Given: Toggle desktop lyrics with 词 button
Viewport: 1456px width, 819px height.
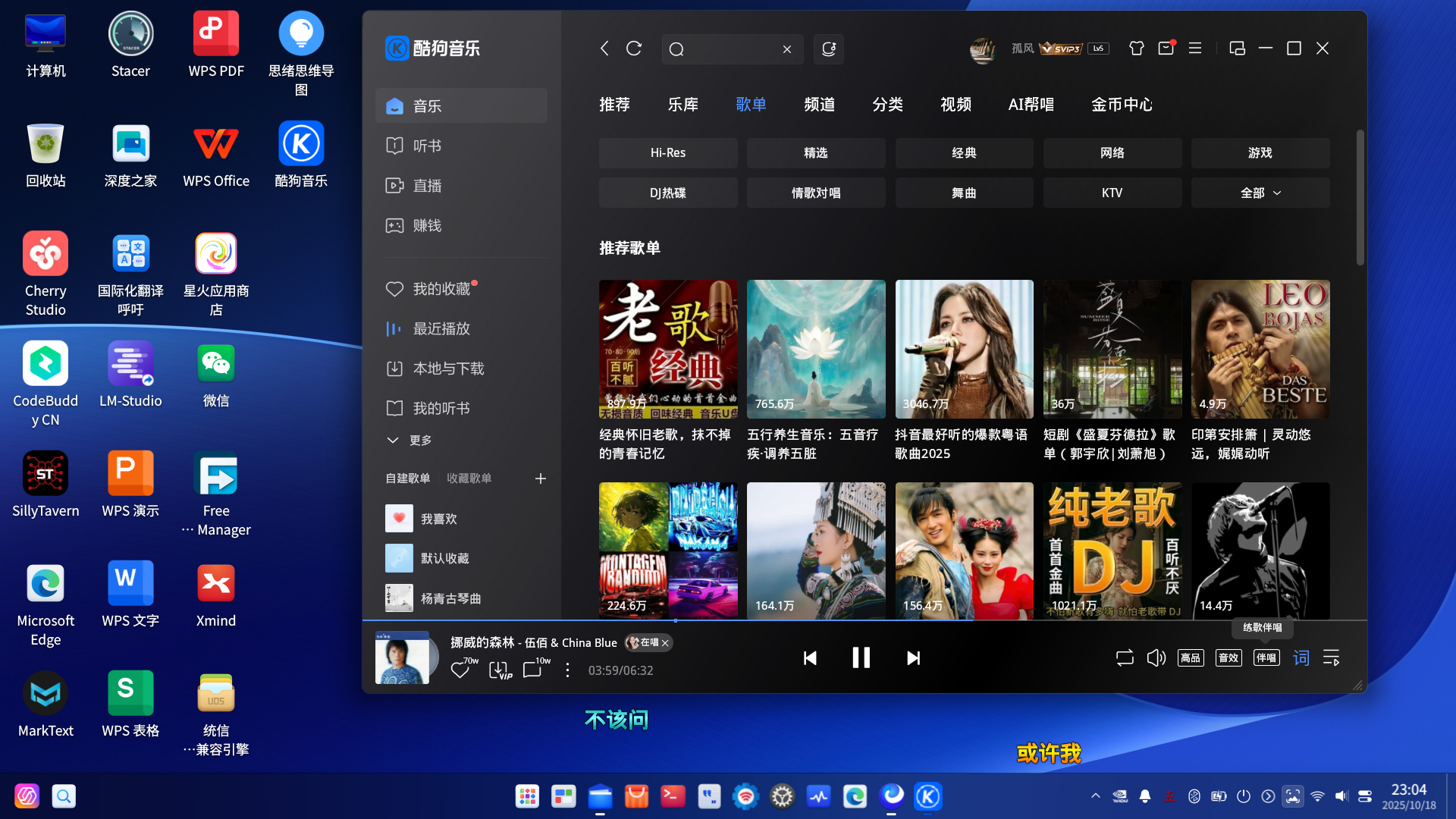Looking at the screenshot, I should pyautogui.click(x=1301, y=657).
